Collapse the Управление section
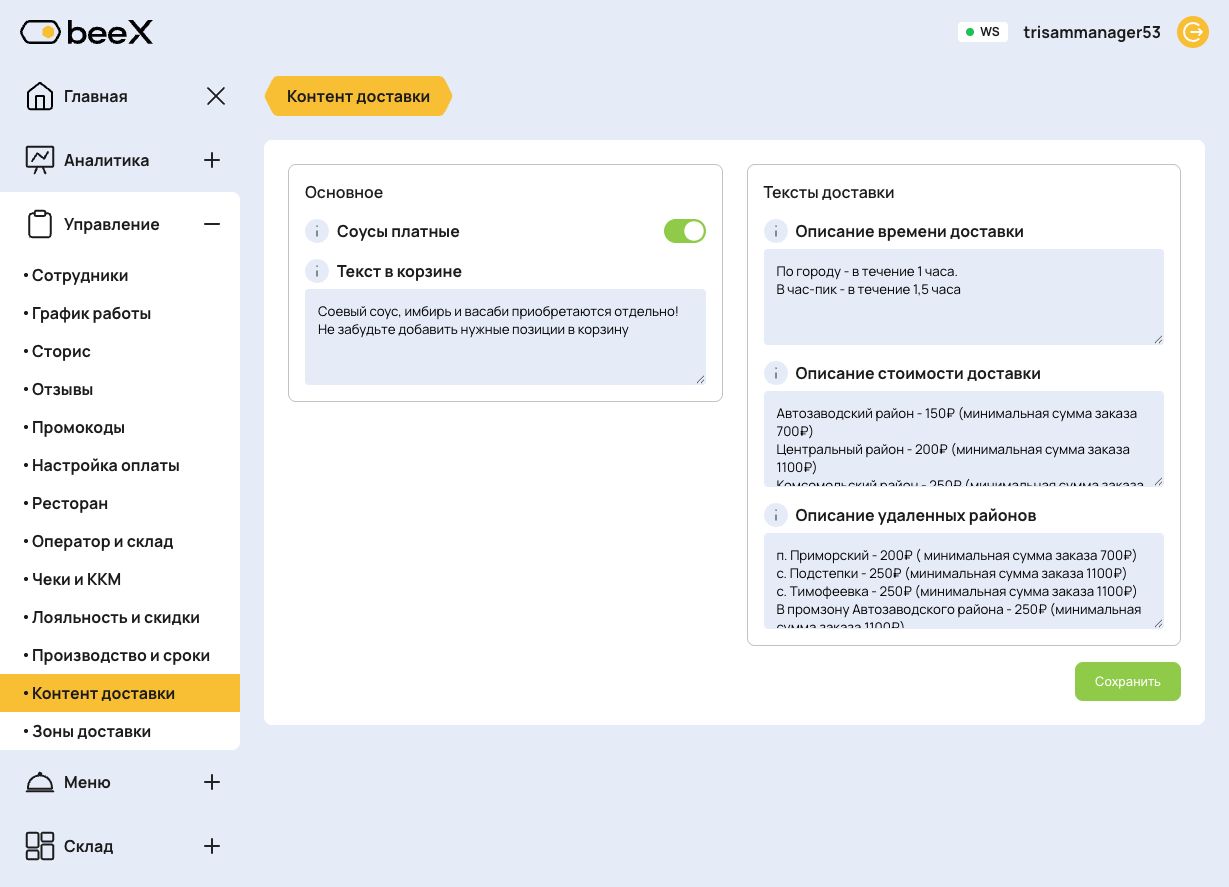 [x=212, y=224]
